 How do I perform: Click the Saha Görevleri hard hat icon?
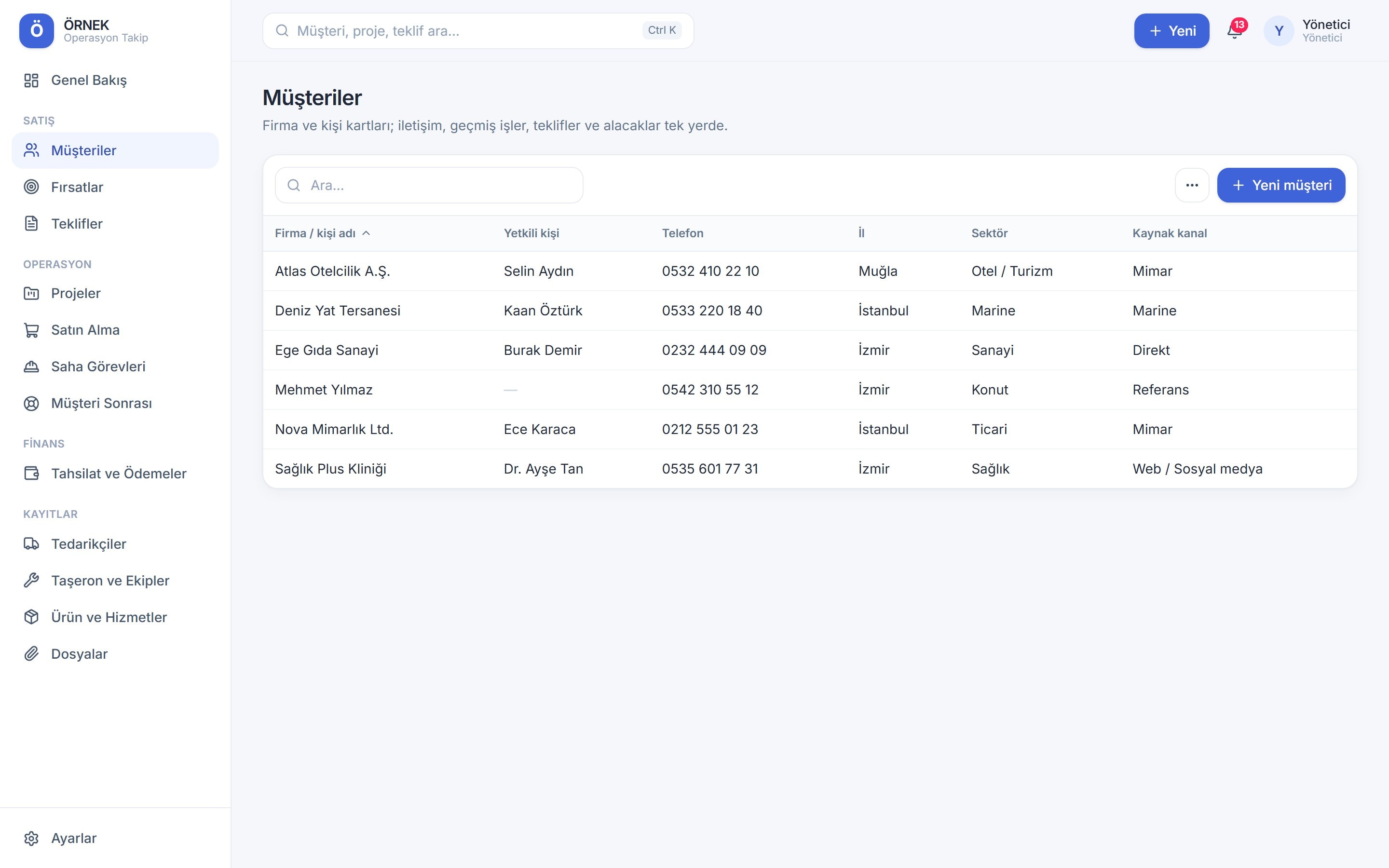tap(31, 367)
